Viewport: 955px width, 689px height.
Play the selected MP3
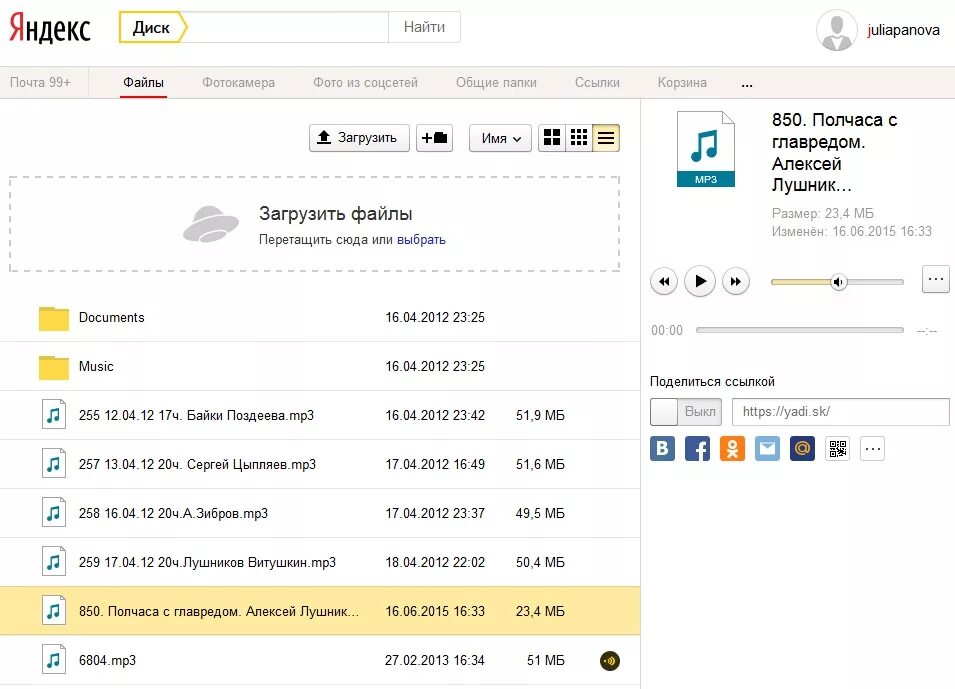point(700,281)
